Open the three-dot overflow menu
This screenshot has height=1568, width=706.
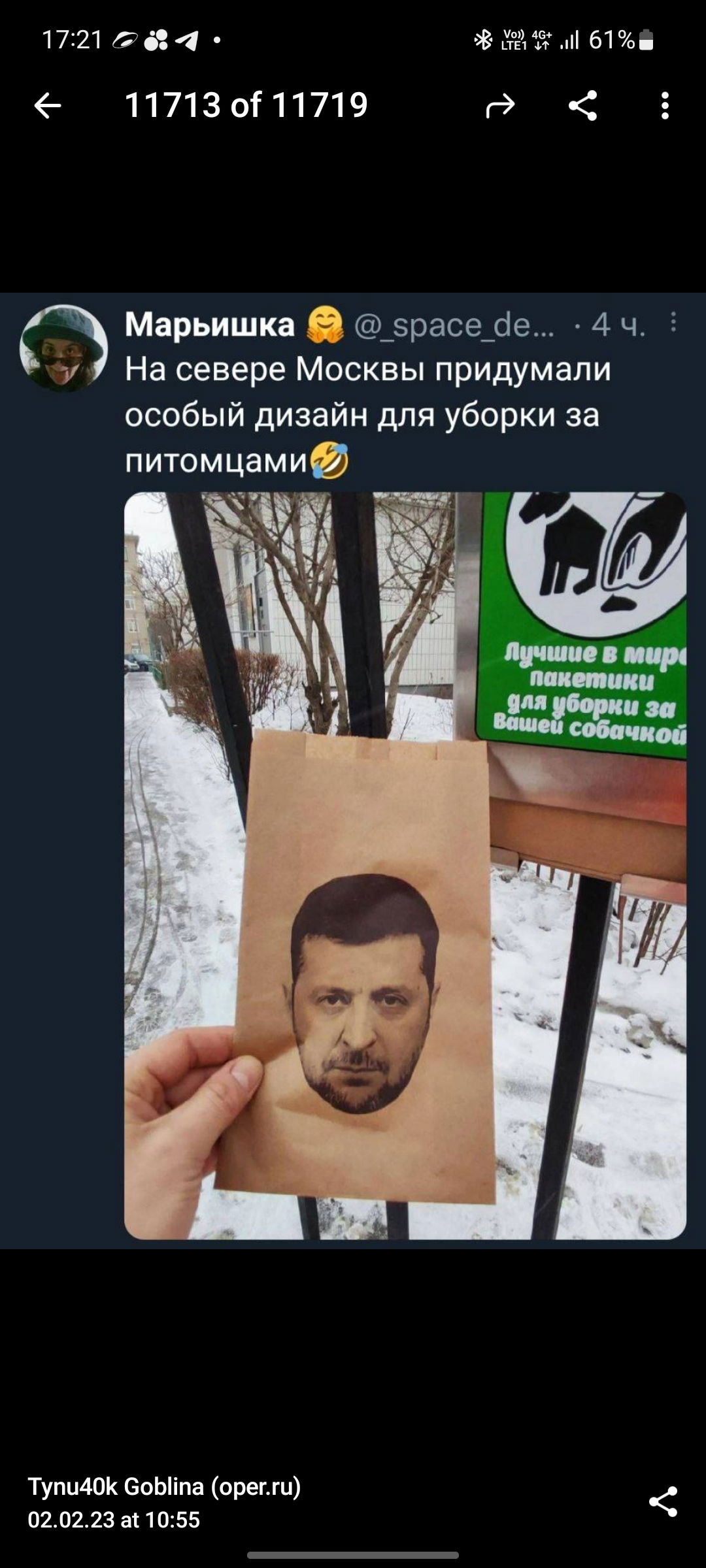tap(665, 105)
